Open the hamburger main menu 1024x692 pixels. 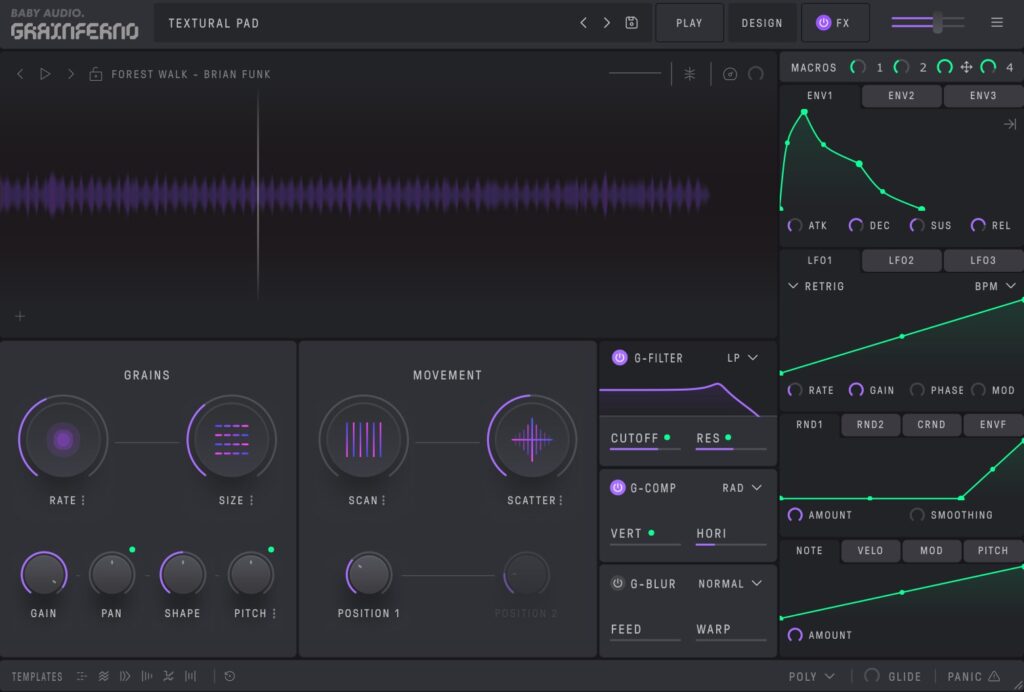[996, 23]
